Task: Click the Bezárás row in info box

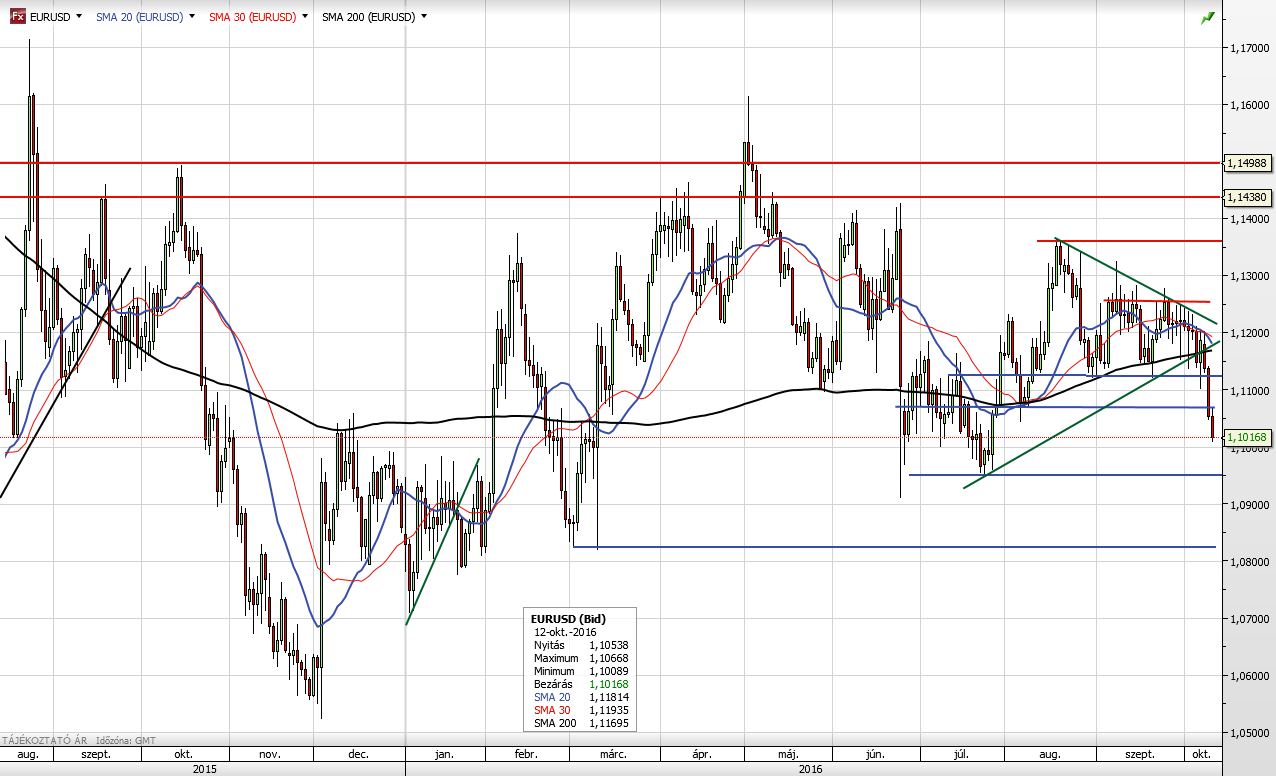Action: (580, 684)
